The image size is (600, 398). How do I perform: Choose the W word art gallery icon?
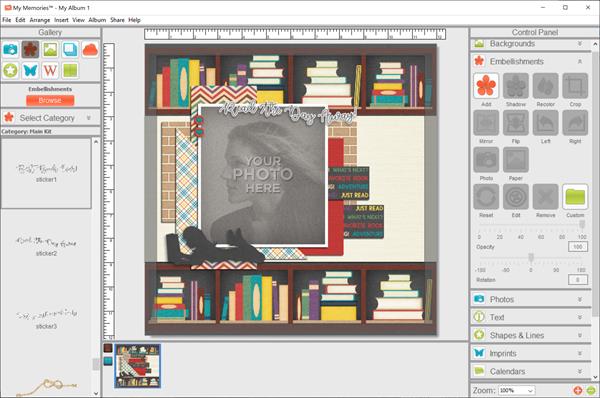tap(50, 70)
